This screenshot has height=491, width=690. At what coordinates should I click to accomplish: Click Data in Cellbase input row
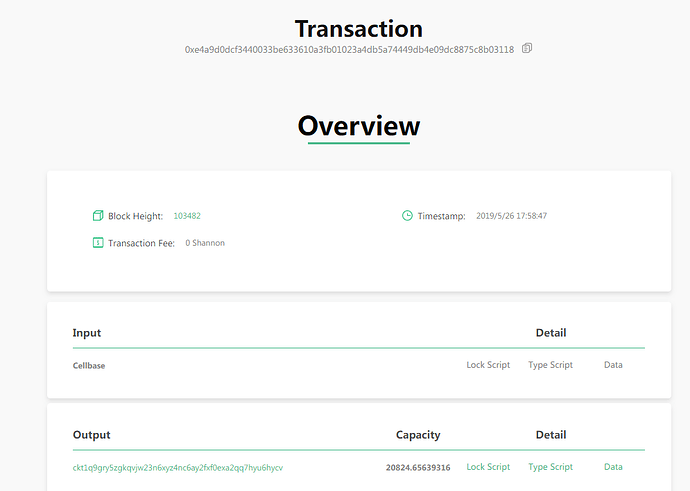[613, 365]
